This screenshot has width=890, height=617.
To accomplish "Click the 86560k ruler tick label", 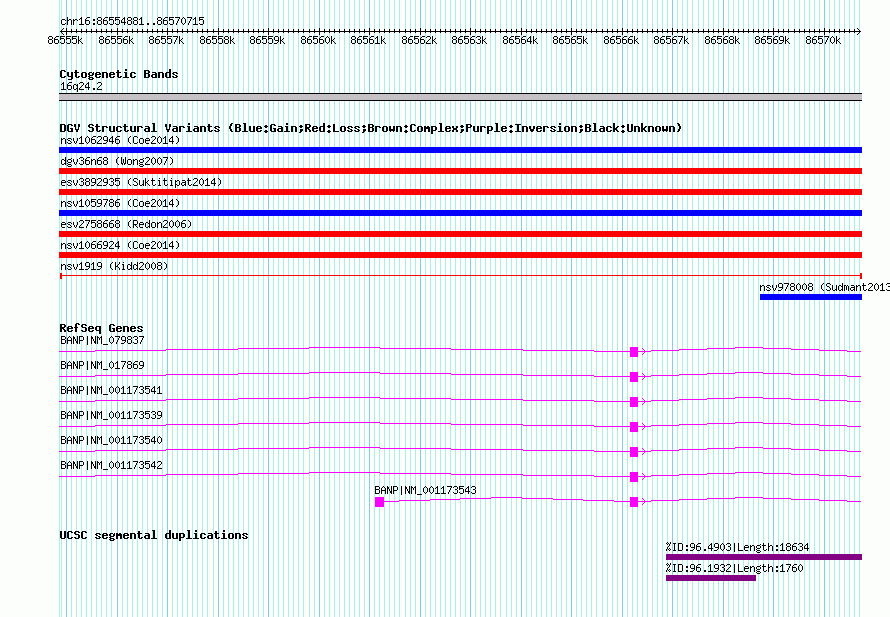I will click(318, 40).
